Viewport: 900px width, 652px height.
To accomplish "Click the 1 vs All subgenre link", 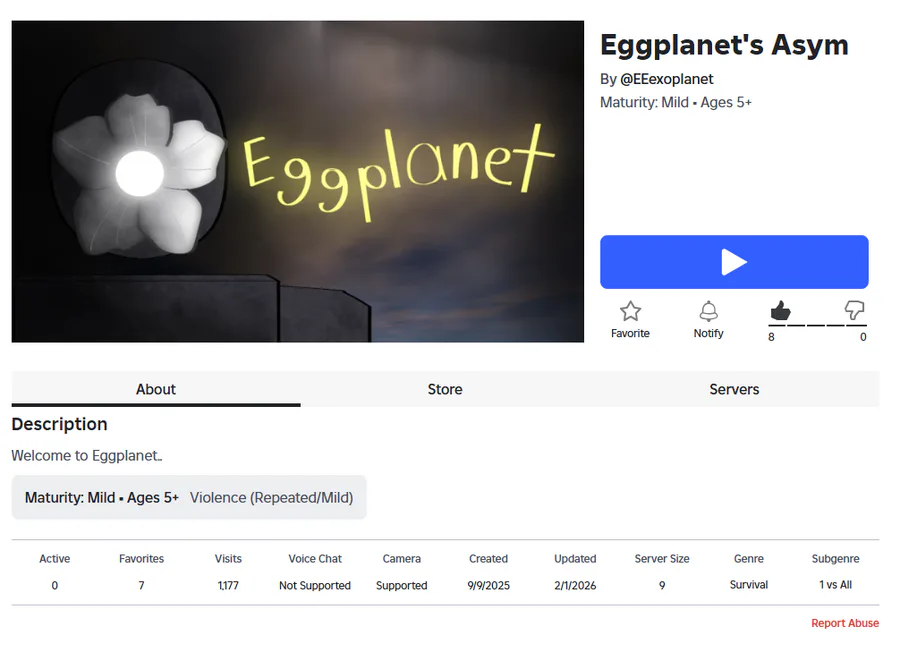I will [x=835, y=585].
